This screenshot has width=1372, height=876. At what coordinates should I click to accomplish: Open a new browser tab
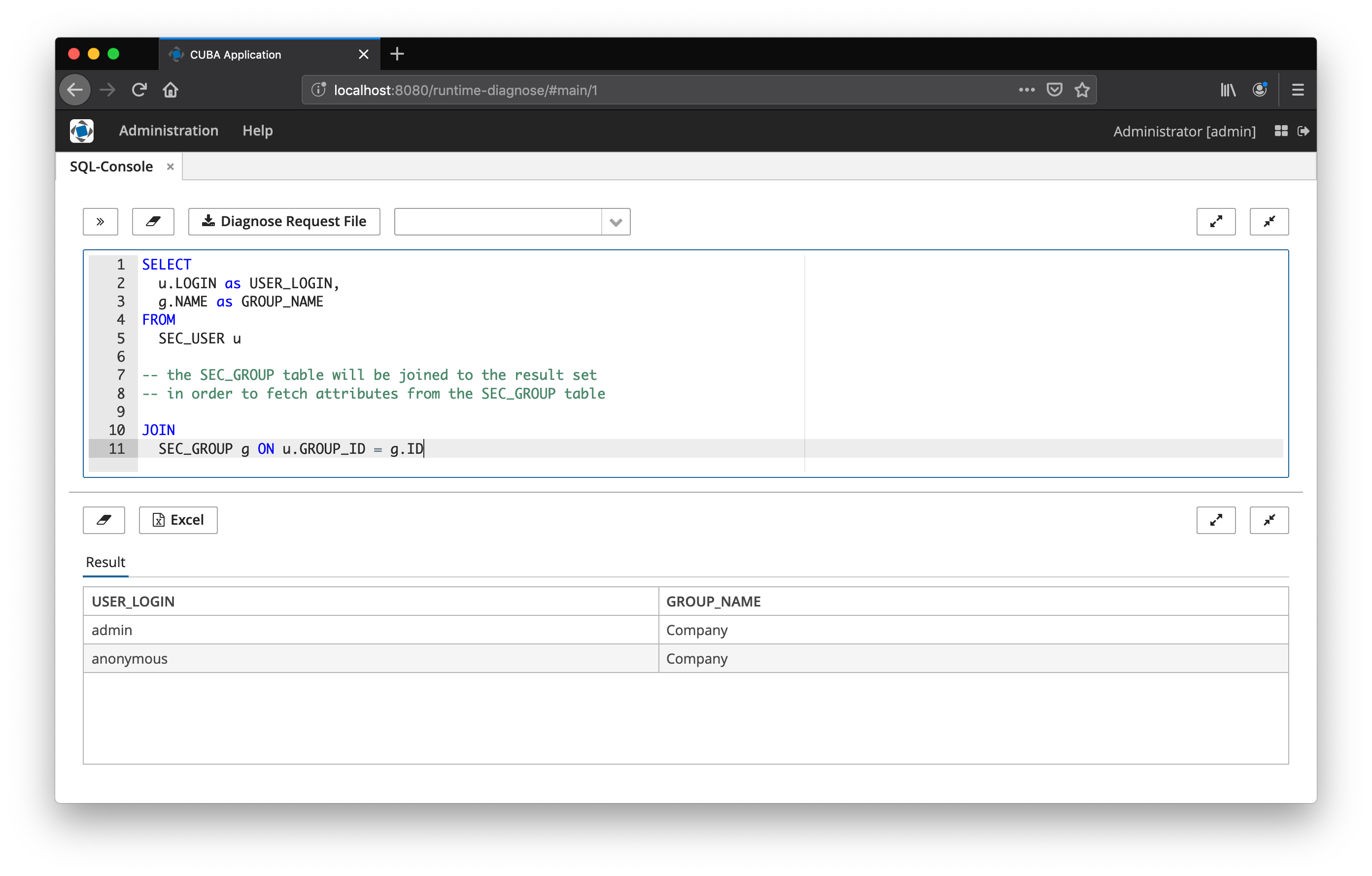point(397,54)
